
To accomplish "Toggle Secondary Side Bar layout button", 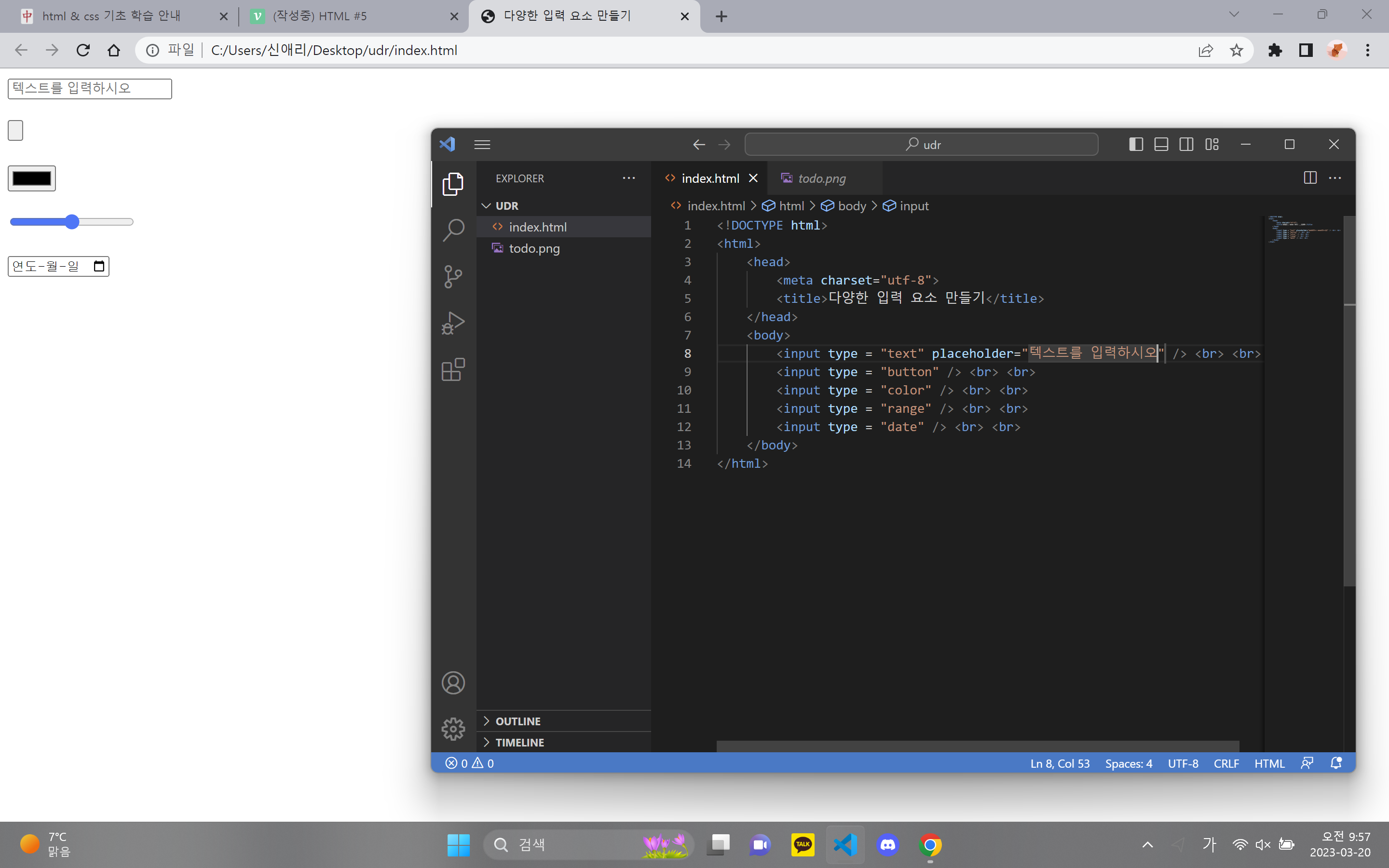I will tap(1186, 144).
